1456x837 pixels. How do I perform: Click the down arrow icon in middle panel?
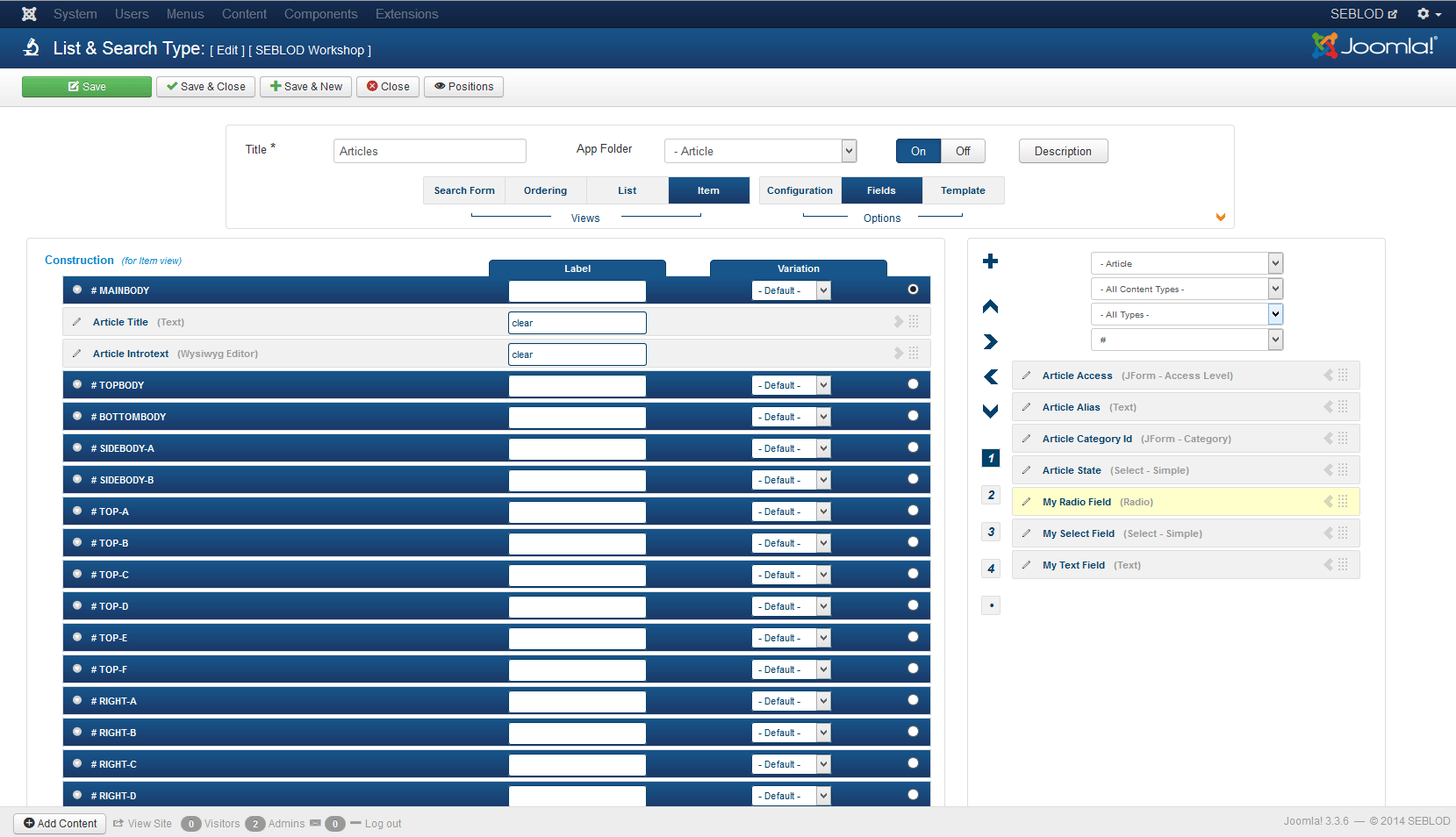[990, 411]
